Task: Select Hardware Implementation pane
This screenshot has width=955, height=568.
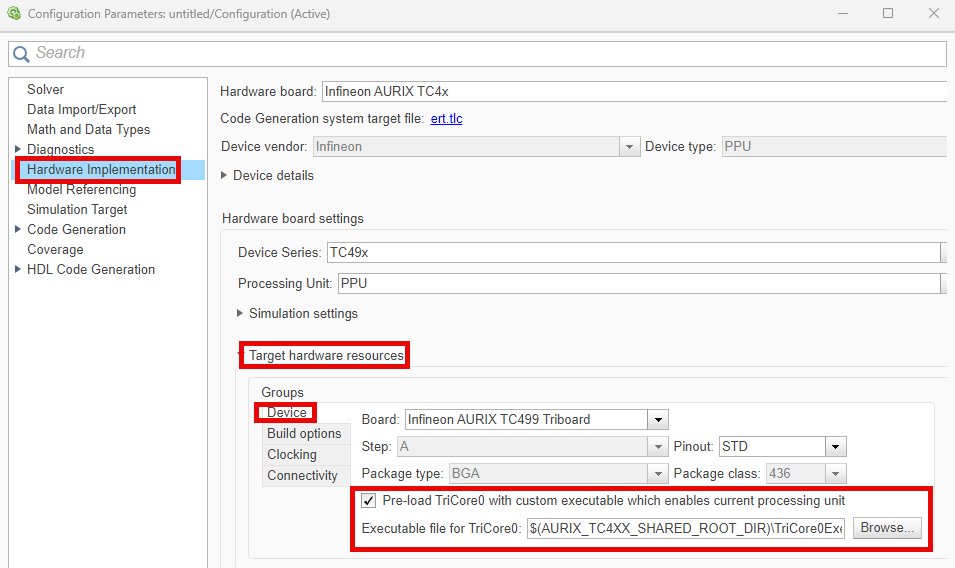Action: (x=101, y=169)
